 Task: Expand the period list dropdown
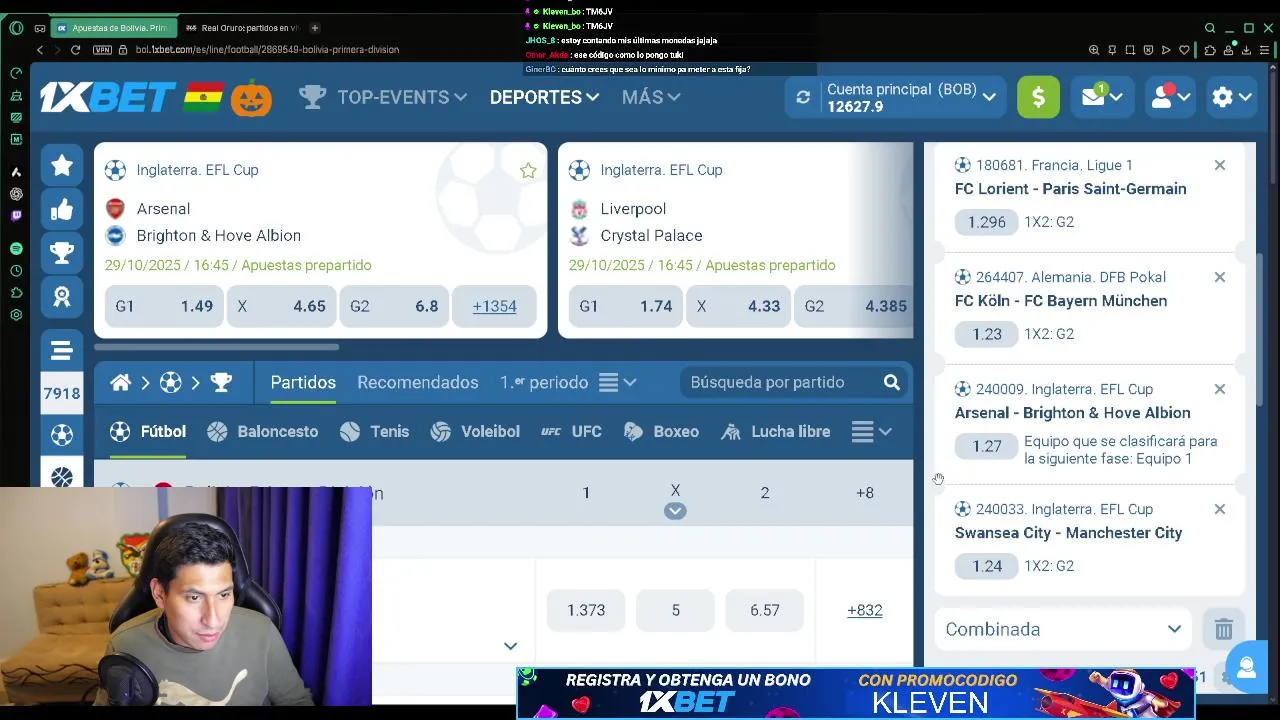(x=618, y=382)
